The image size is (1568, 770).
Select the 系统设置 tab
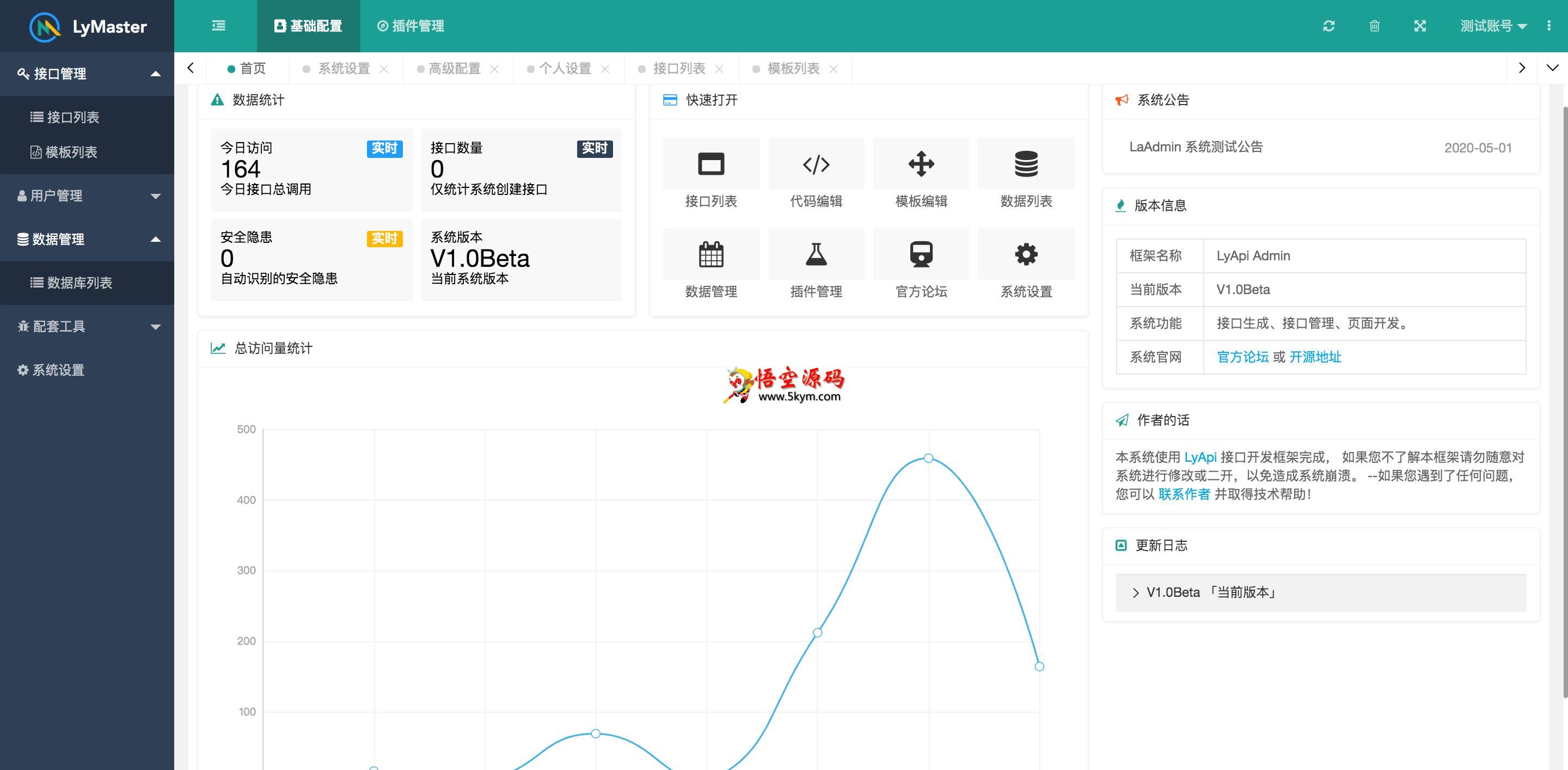pos(344,68)
